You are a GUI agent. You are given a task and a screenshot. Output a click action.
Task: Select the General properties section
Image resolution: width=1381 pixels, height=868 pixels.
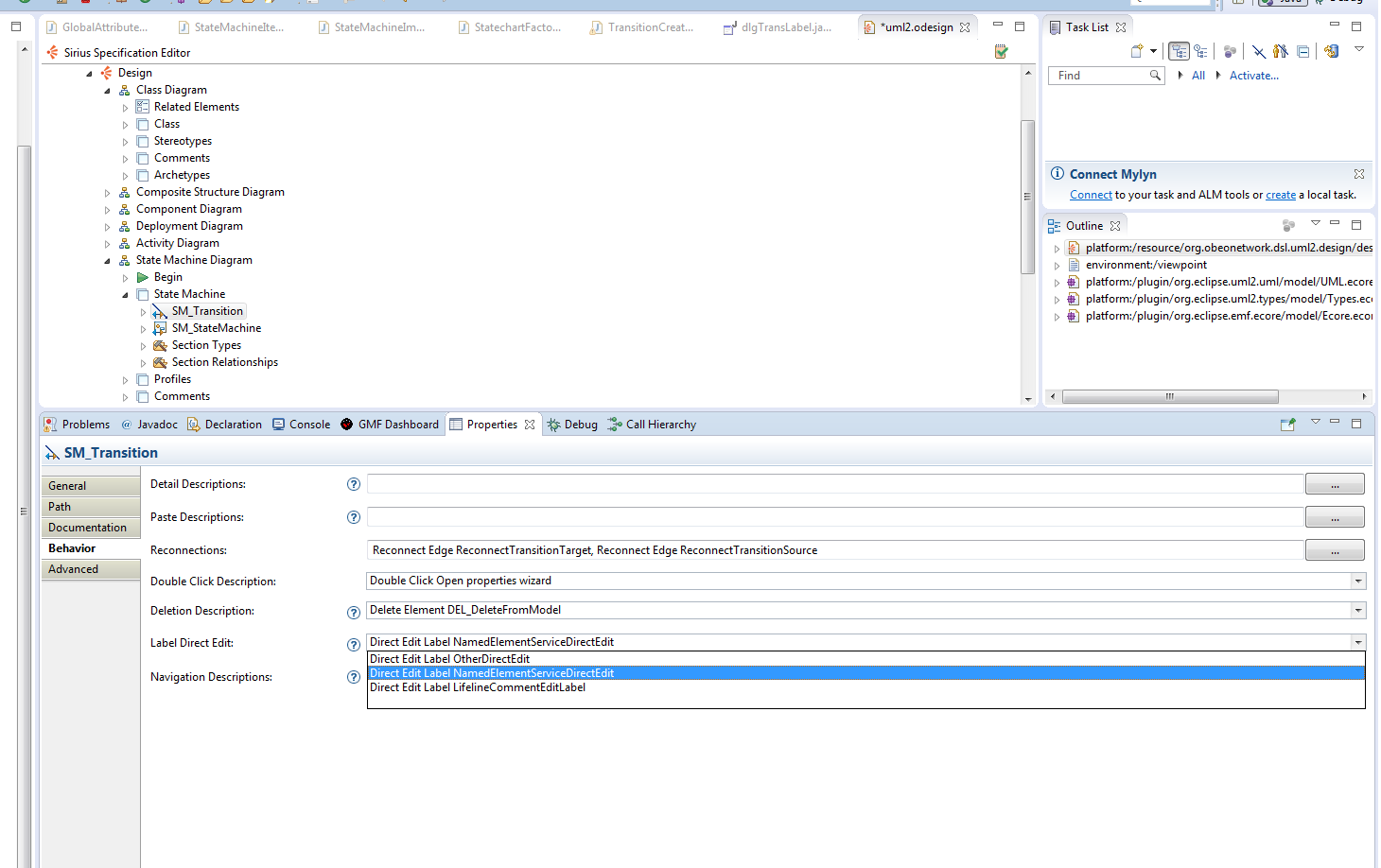(x=91, y=486)
